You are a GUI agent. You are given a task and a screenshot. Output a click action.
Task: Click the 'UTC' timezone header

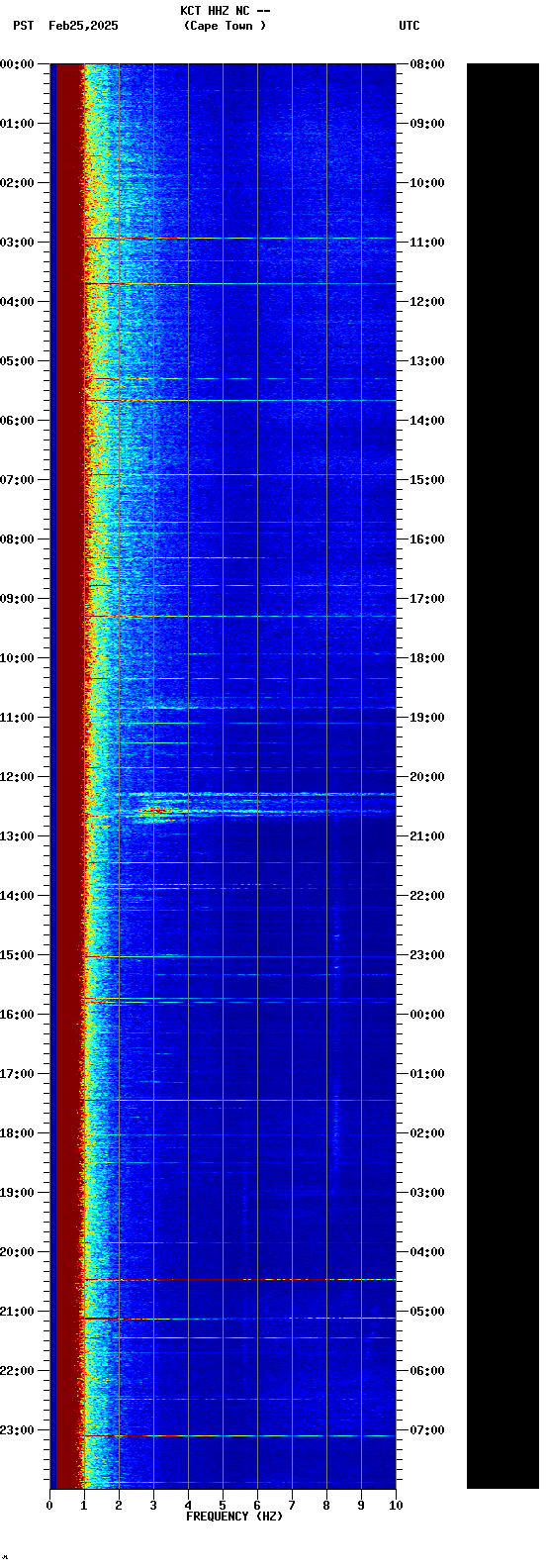409,26
